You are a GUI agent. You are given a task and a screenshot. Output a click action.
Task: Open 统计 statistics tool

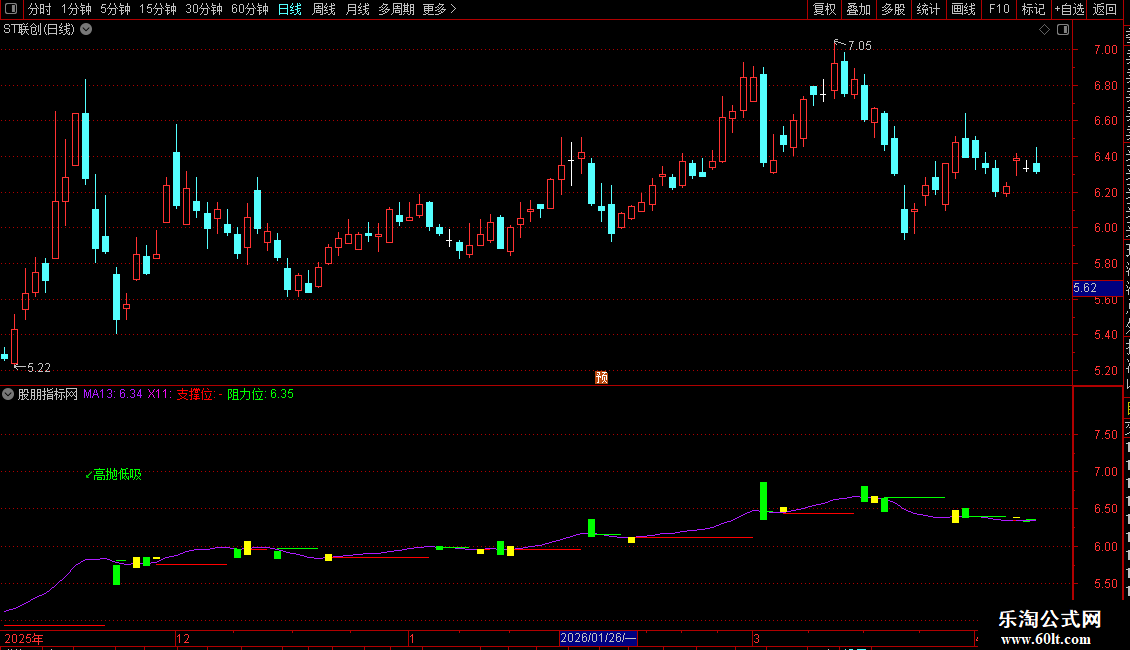[x=927, y=9]
